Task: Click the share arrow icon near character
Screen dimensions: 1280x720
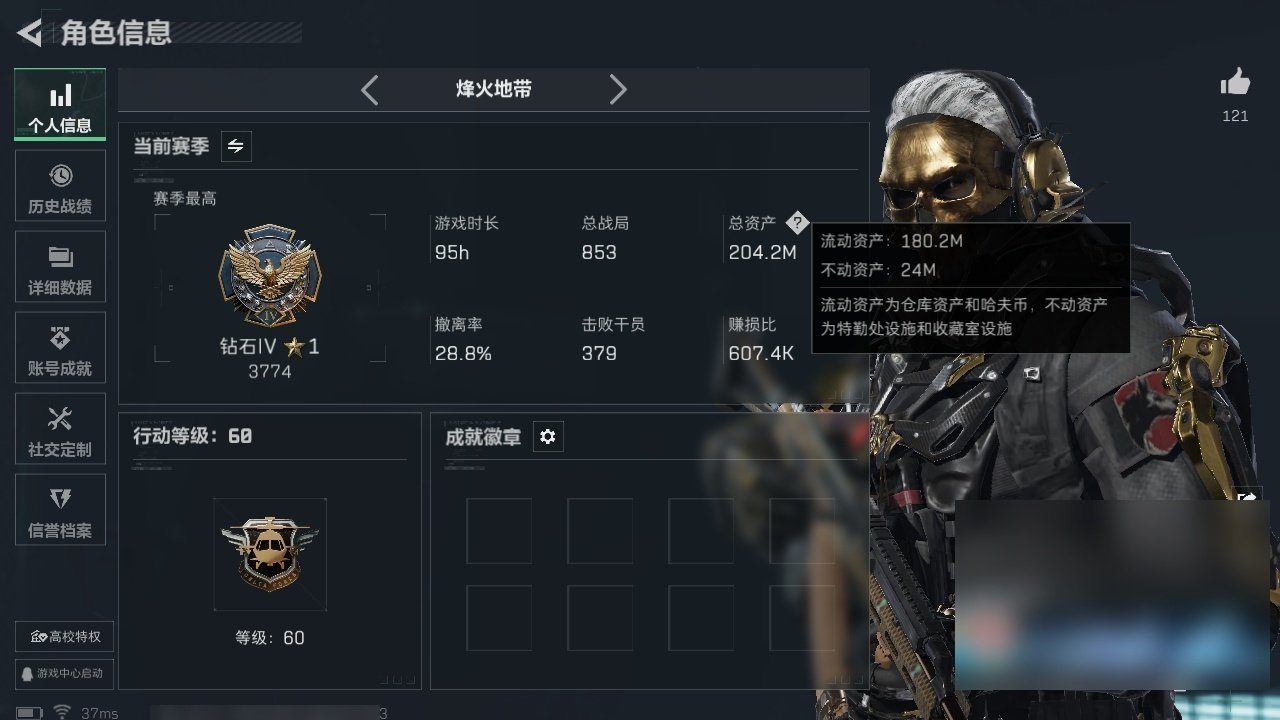Action: pyautogui.click(x=1249, y=498)
